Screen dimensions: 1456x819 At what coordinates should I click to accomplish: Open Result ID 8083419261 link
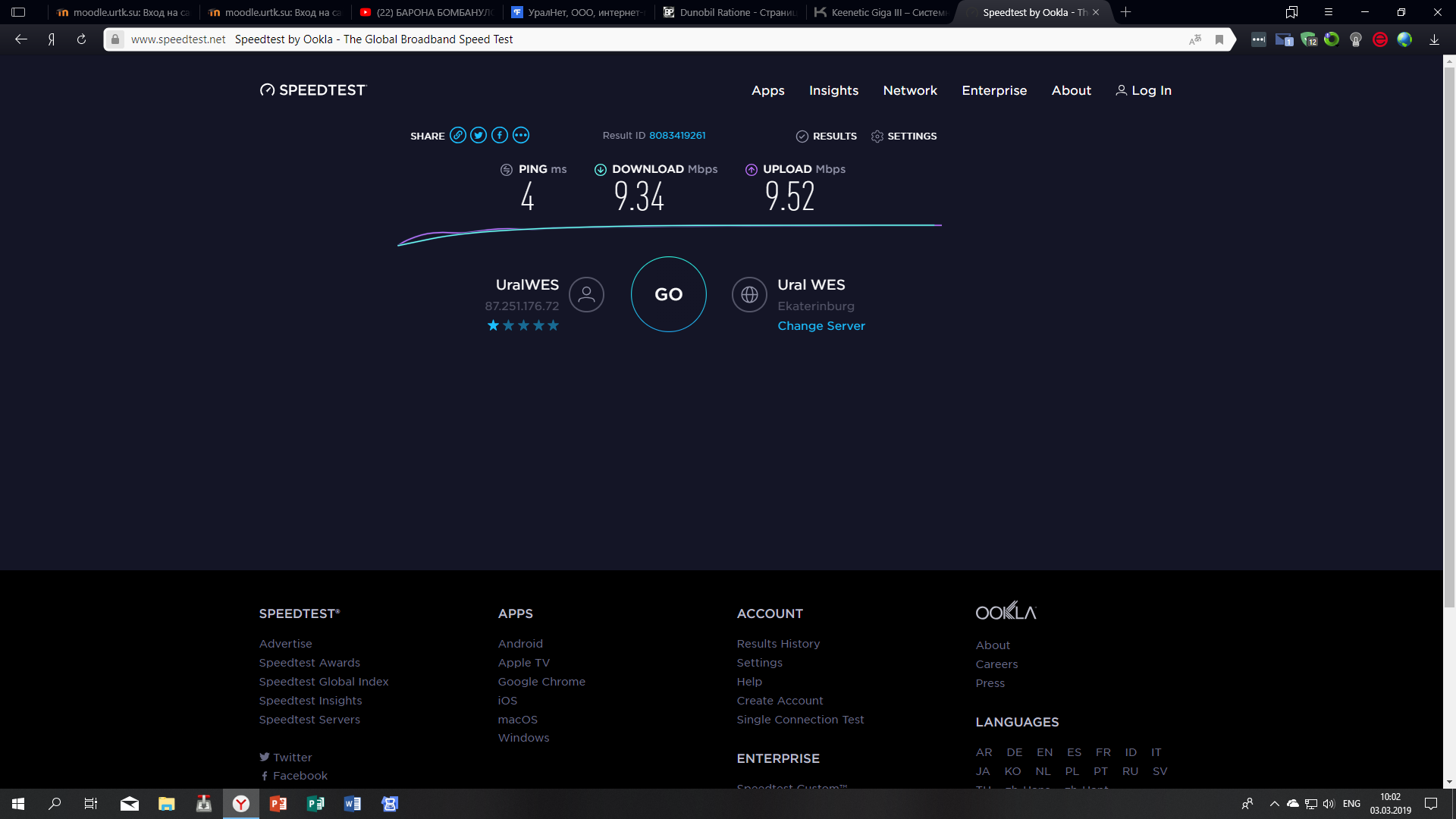[x=677, y=136]
